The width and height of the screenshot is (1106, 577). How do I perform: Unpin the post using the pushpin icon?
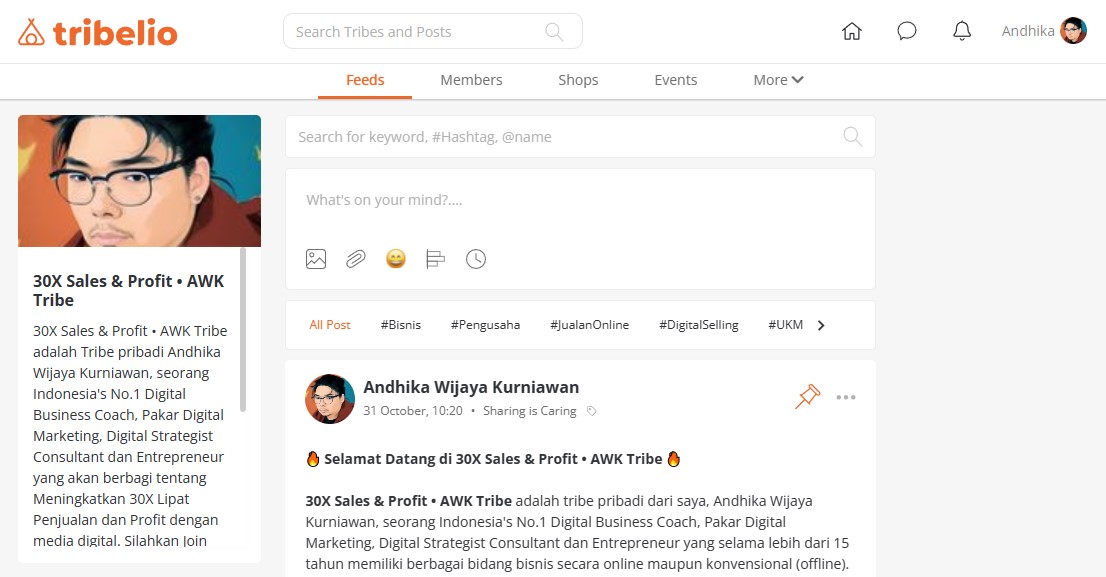coord(808,396)
